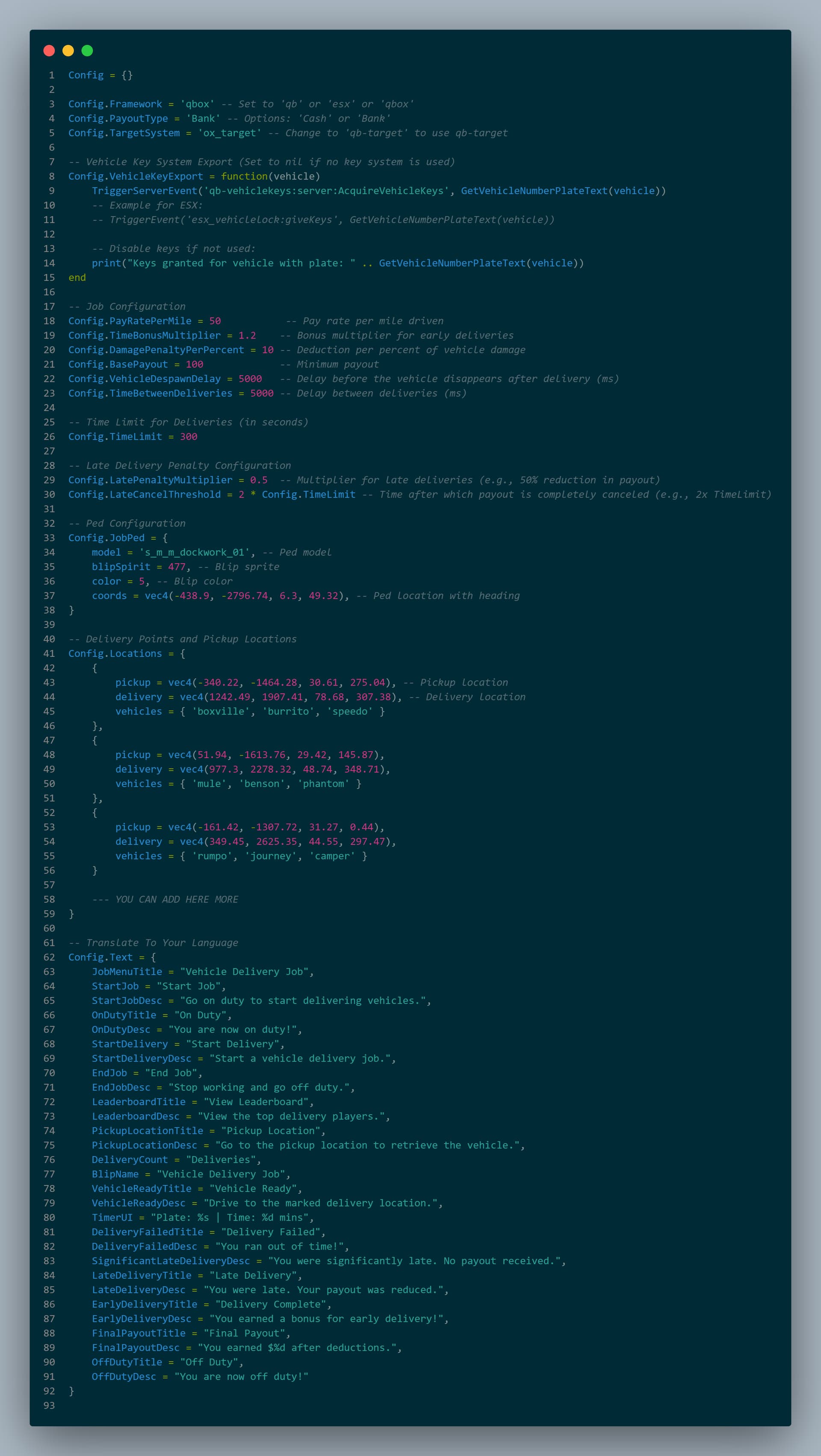
Task: Click the 'boxville' vehicle string
Action: point(221,712)
